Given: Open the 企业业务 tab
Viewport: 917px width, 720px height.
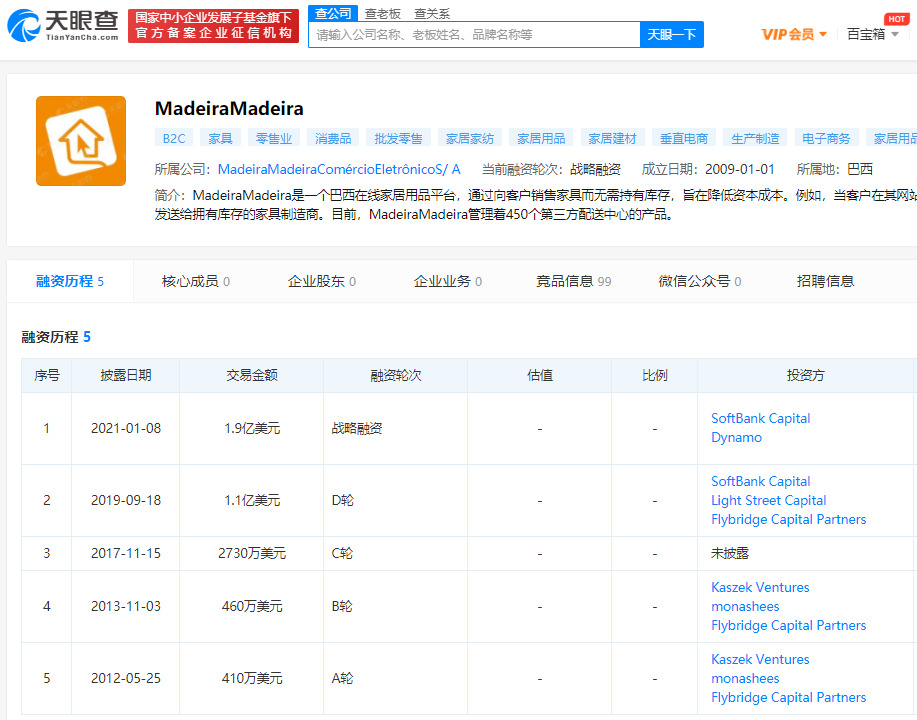Looking at the screenshot, I should 448,281.
